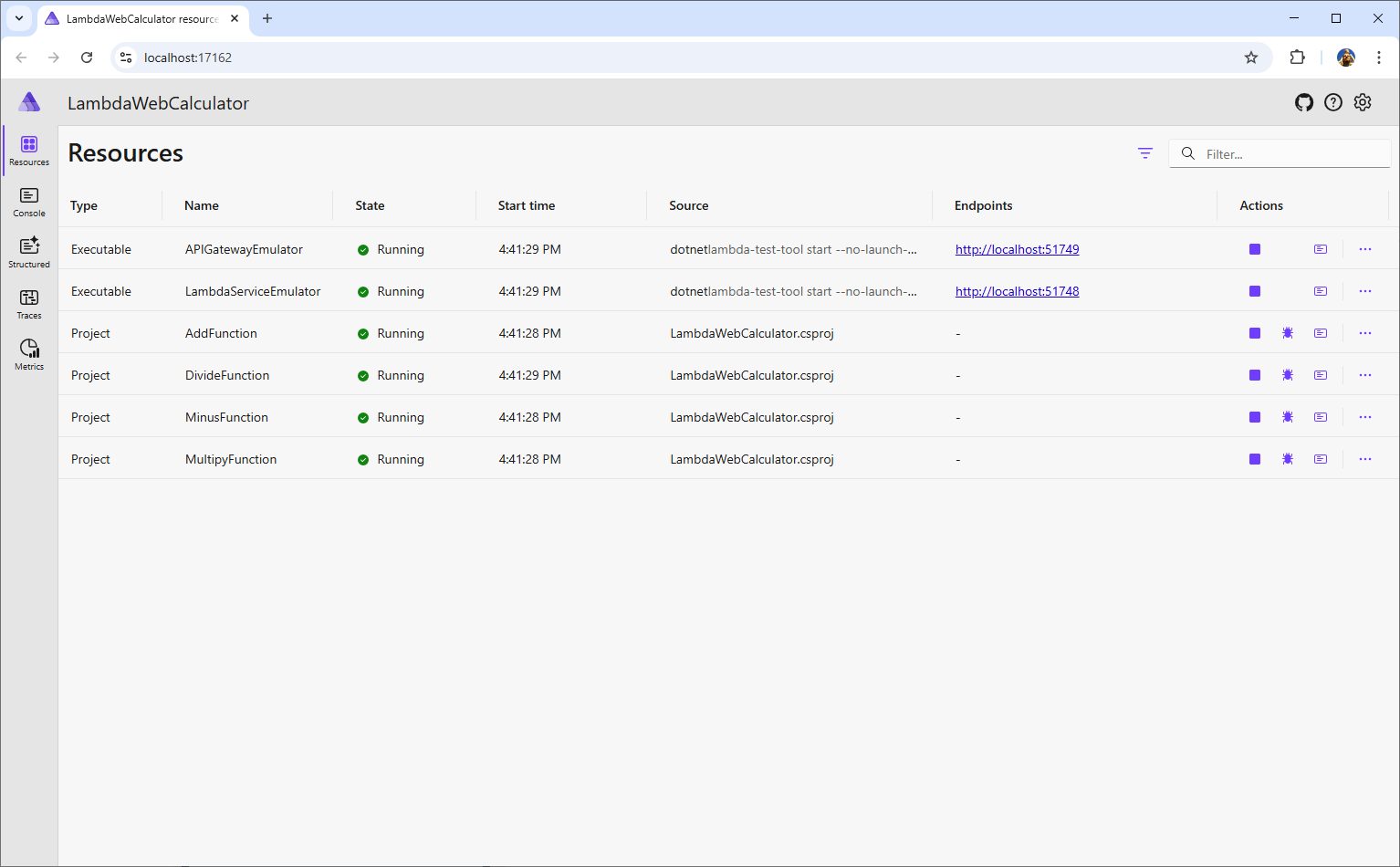Open the Help icon in header

(1333, 102)
